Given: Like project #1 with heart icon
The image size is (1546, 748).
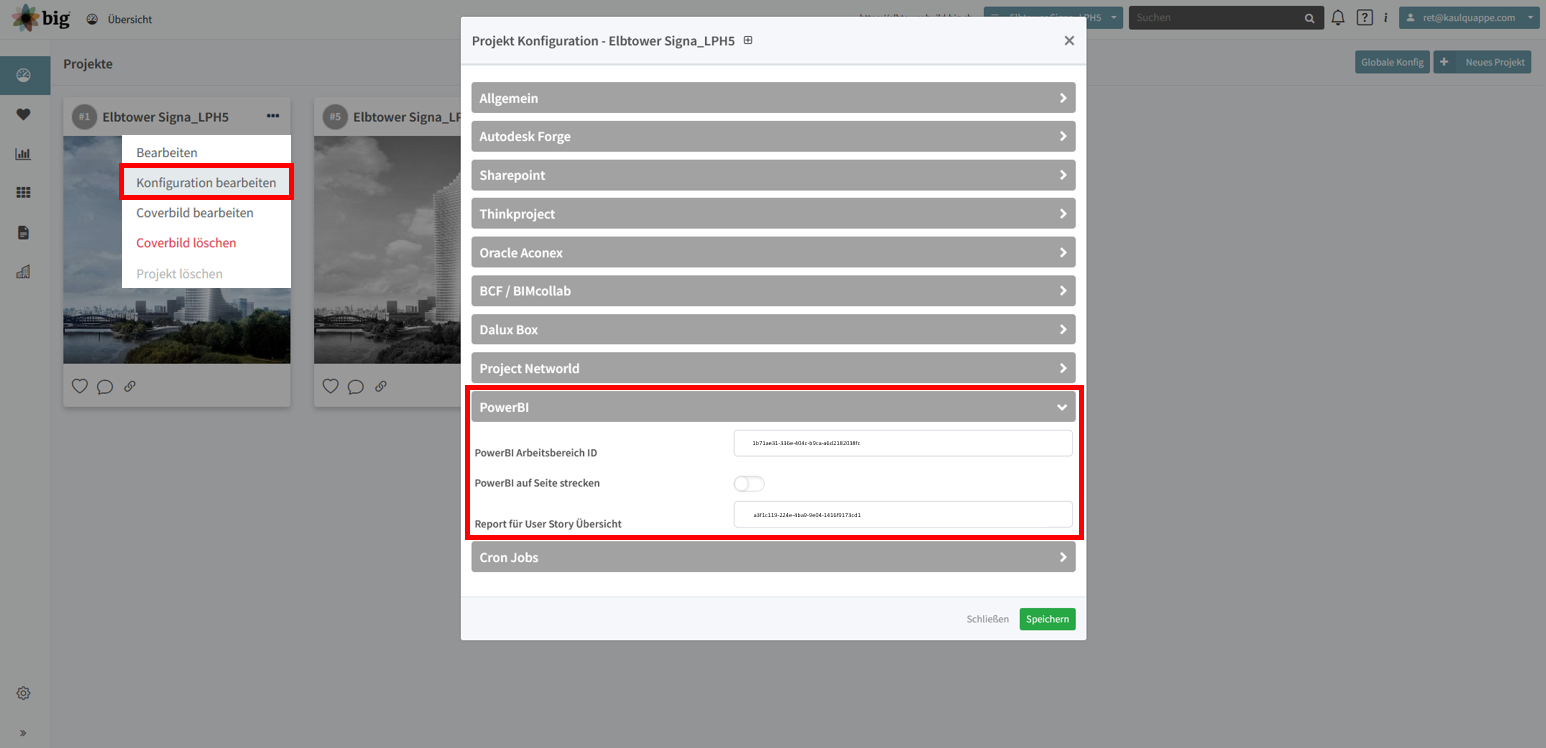Looking at the screenshot, I should tap(80, 386).
